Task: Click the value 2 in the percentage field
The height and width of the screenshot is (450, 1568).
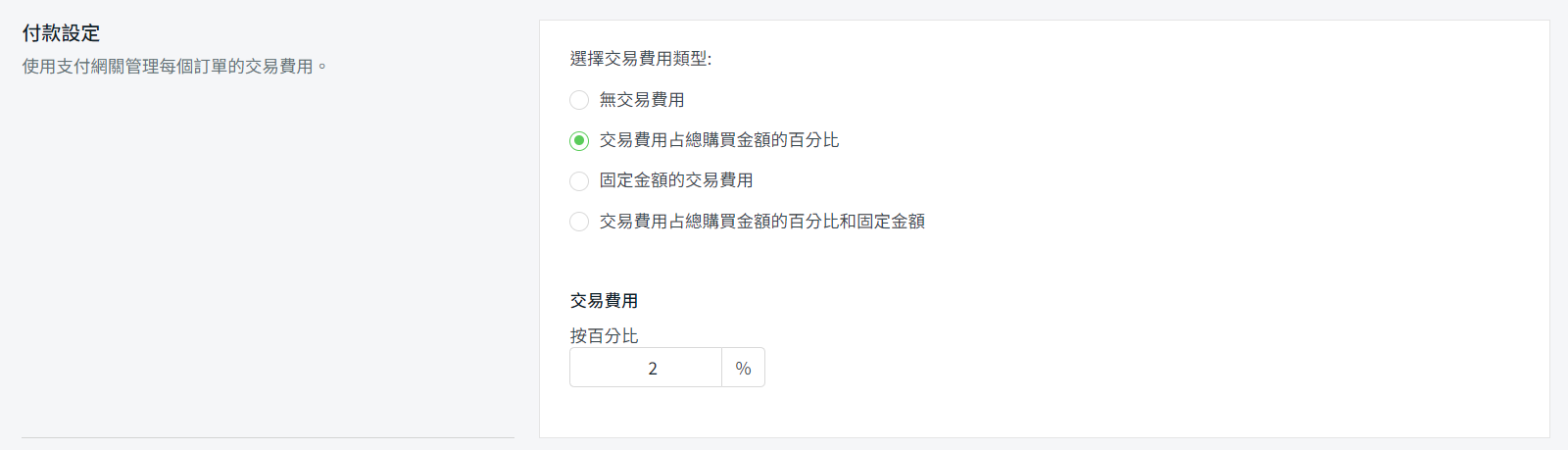Action: [653, 369]
